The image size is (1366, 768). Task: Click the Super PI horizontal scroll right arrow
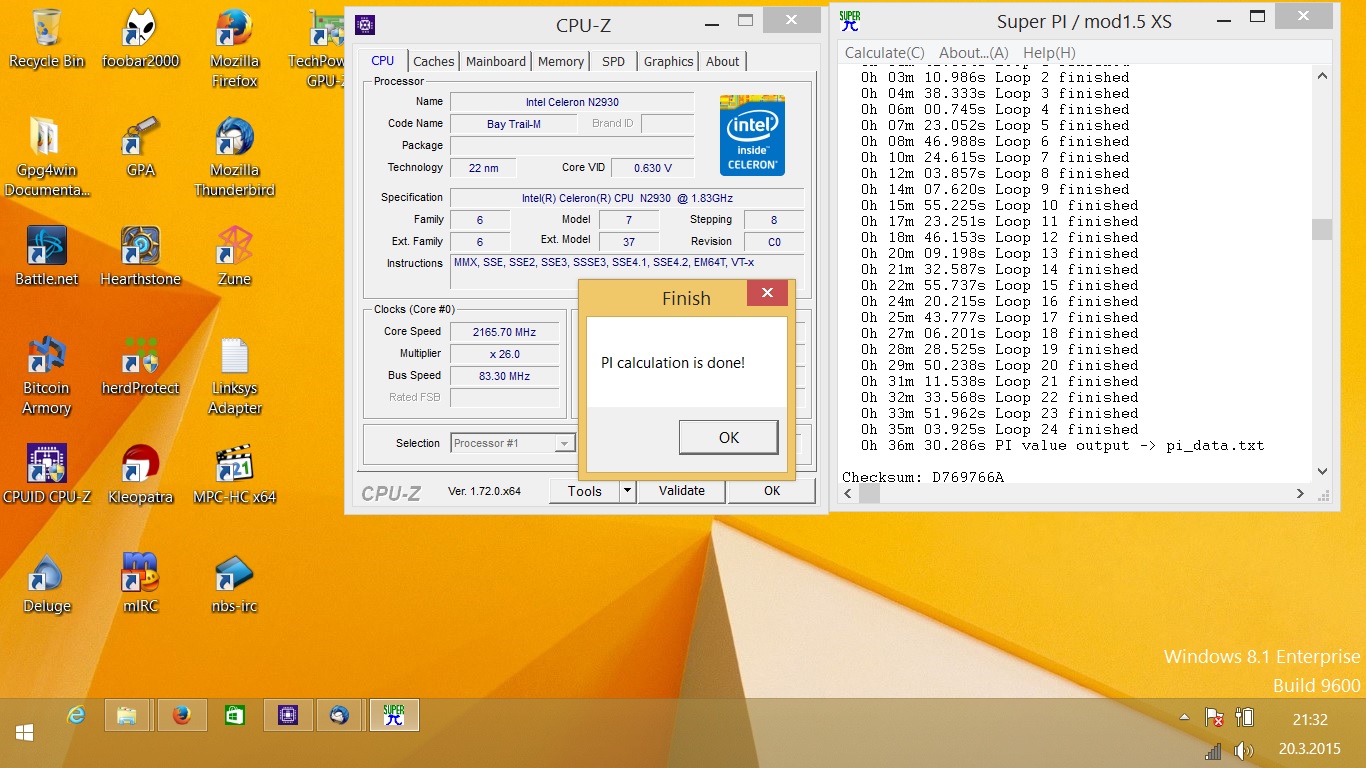coord(1300,493)
